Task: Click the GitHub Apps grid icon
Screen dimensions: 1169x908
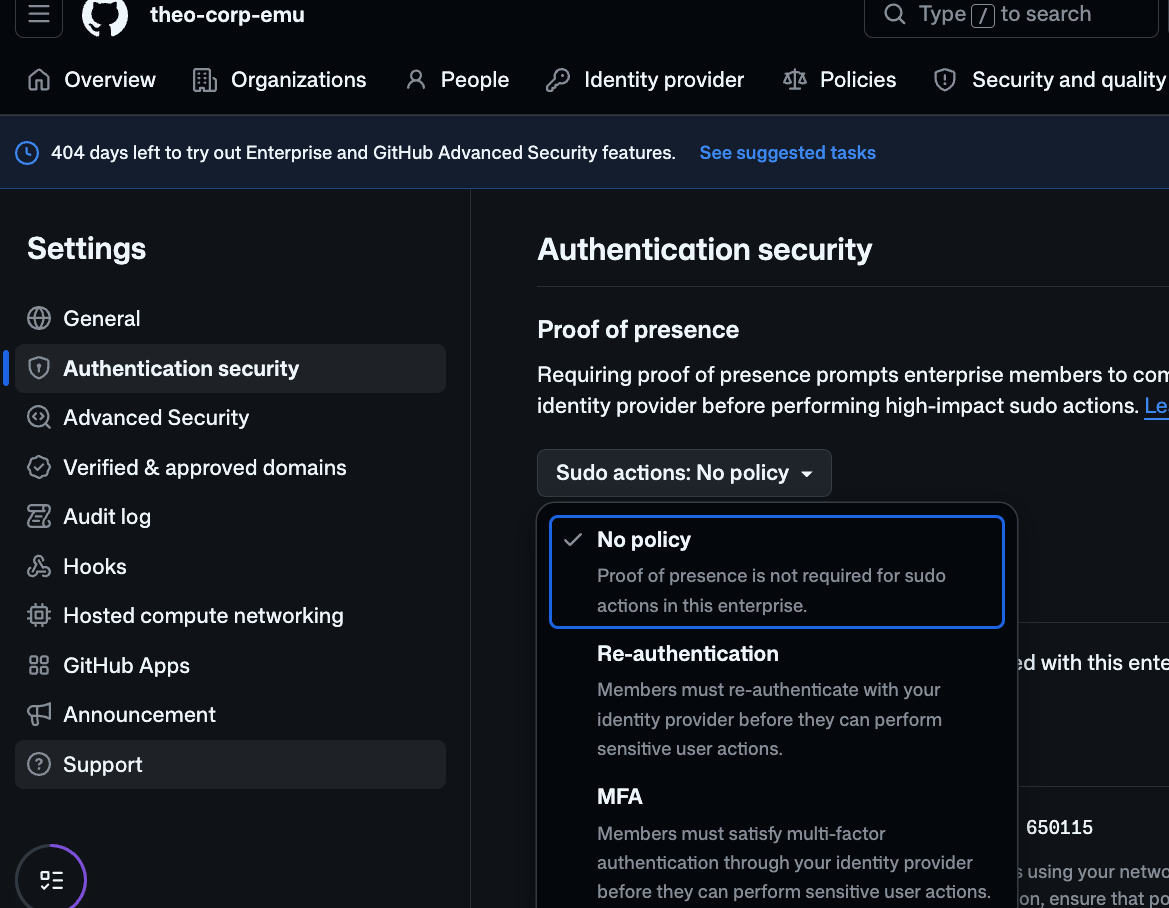Action: click(x=39, y=666)
